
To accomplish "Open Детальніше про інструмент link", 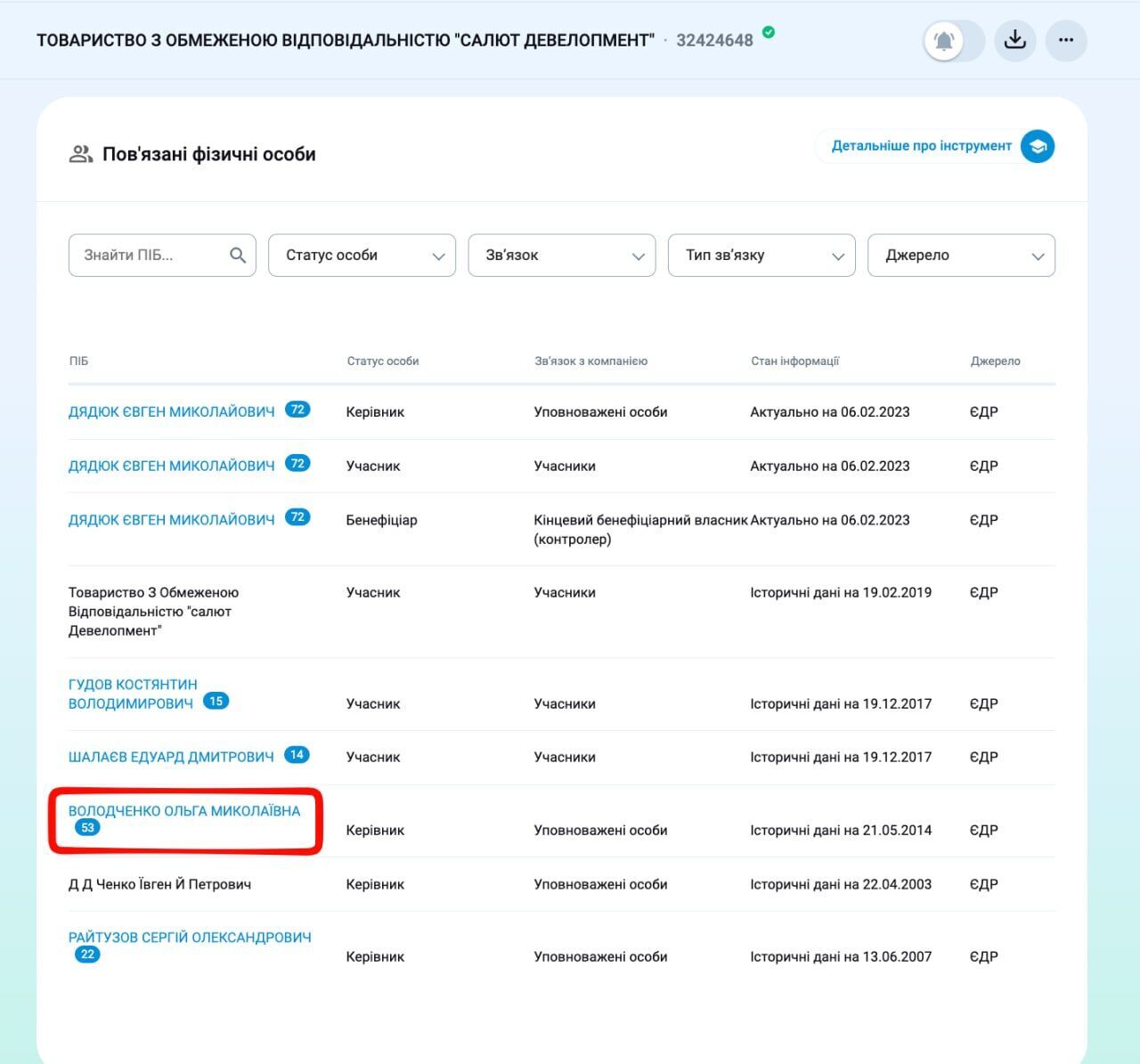I will (922, 146).
